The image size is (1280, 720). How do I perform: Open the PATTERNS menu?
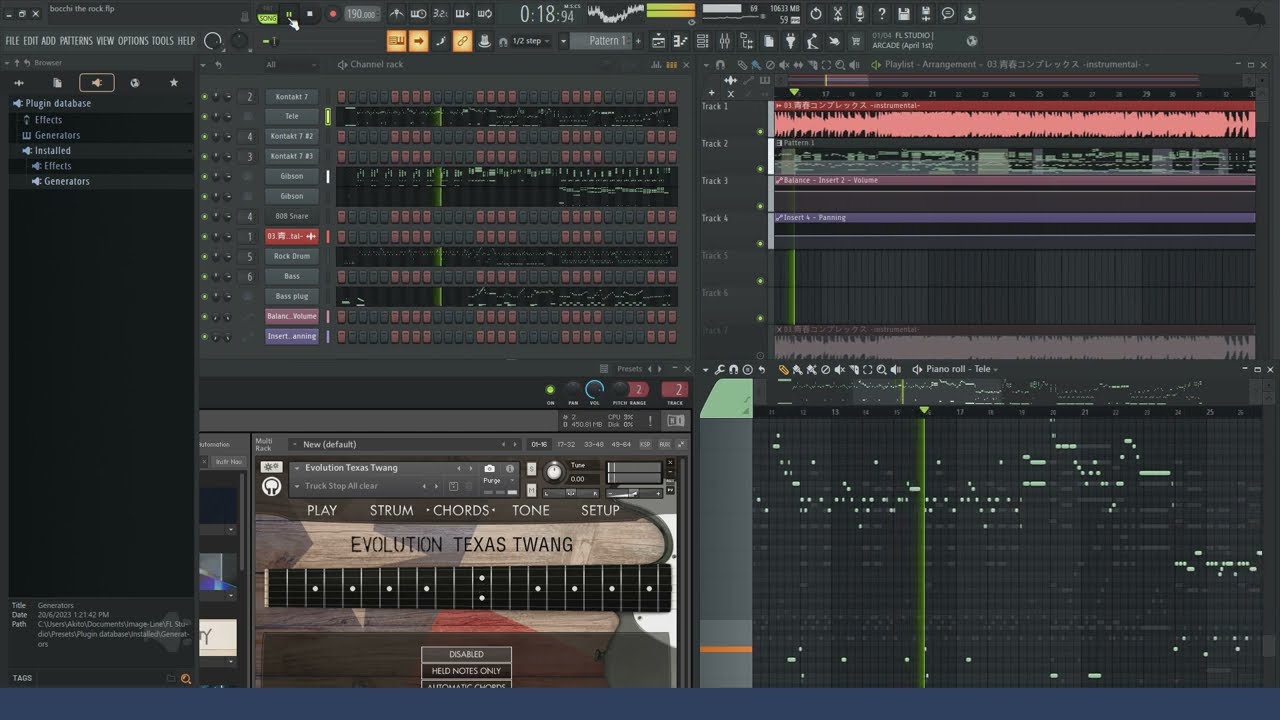(76, 41)
